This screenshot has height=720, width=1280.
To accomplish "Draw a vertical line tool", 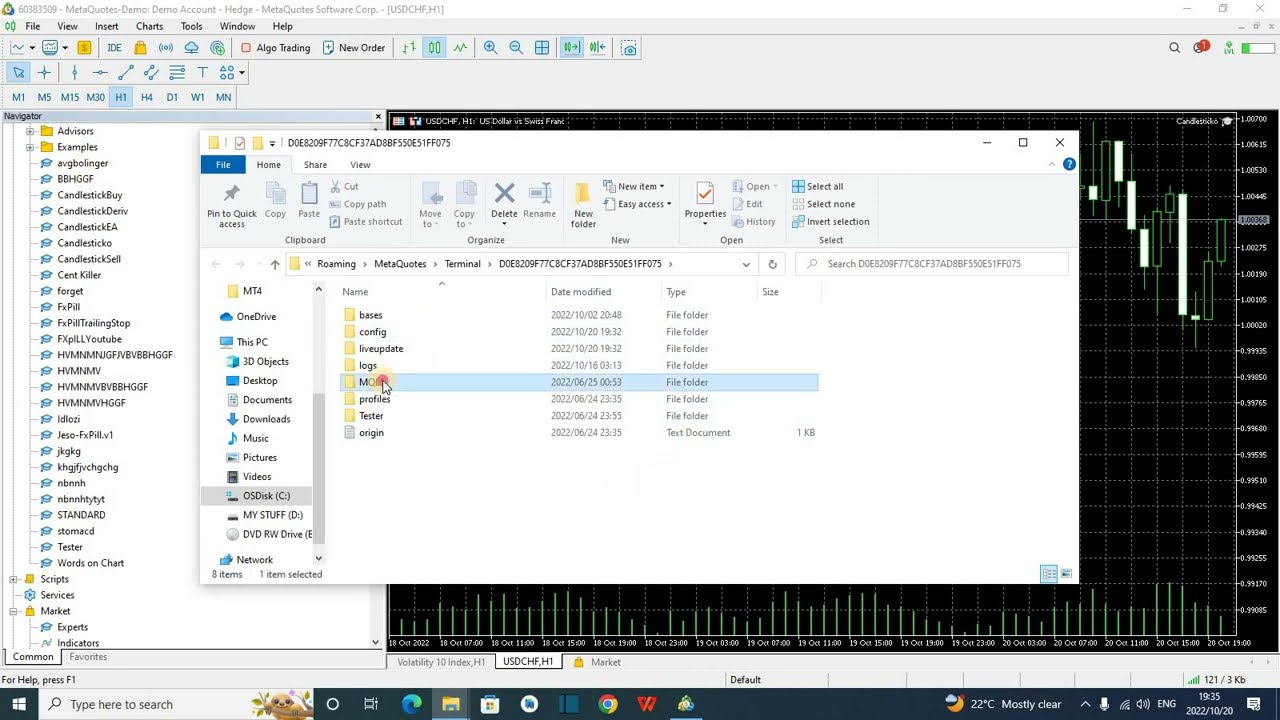I will [74, 72].
